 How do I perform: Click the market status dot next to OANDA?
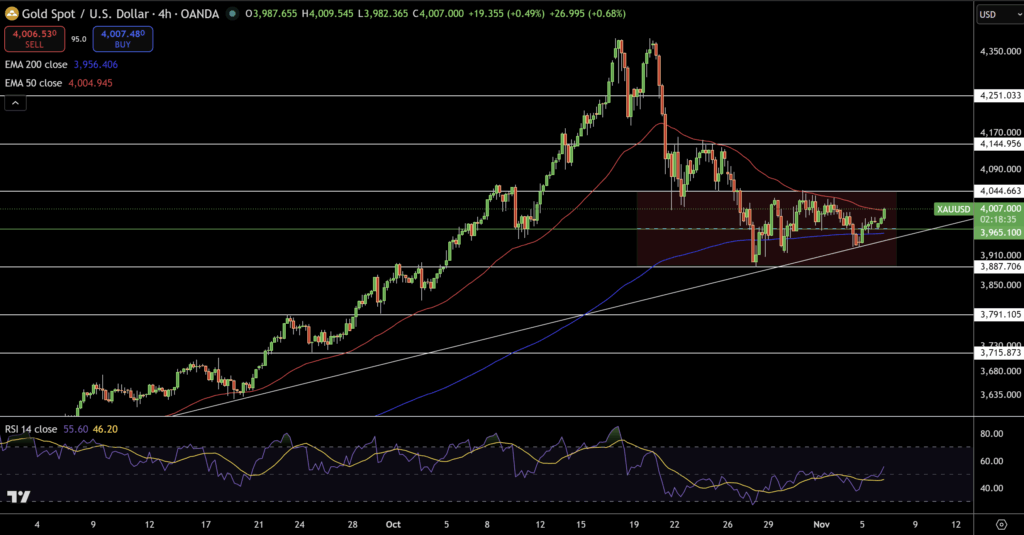click(232, 14)
